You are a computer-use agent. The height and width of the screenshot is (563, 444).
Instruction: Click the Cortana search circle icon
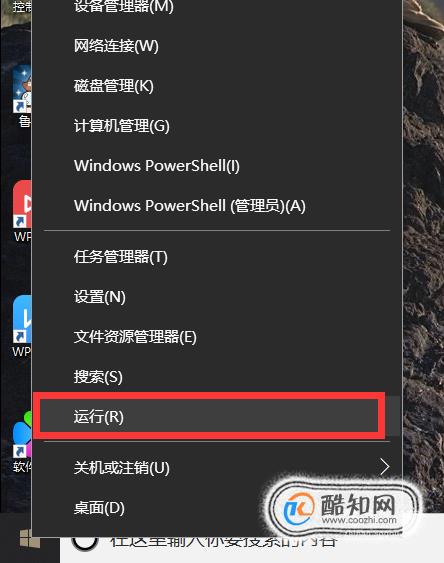pos(85,542)
